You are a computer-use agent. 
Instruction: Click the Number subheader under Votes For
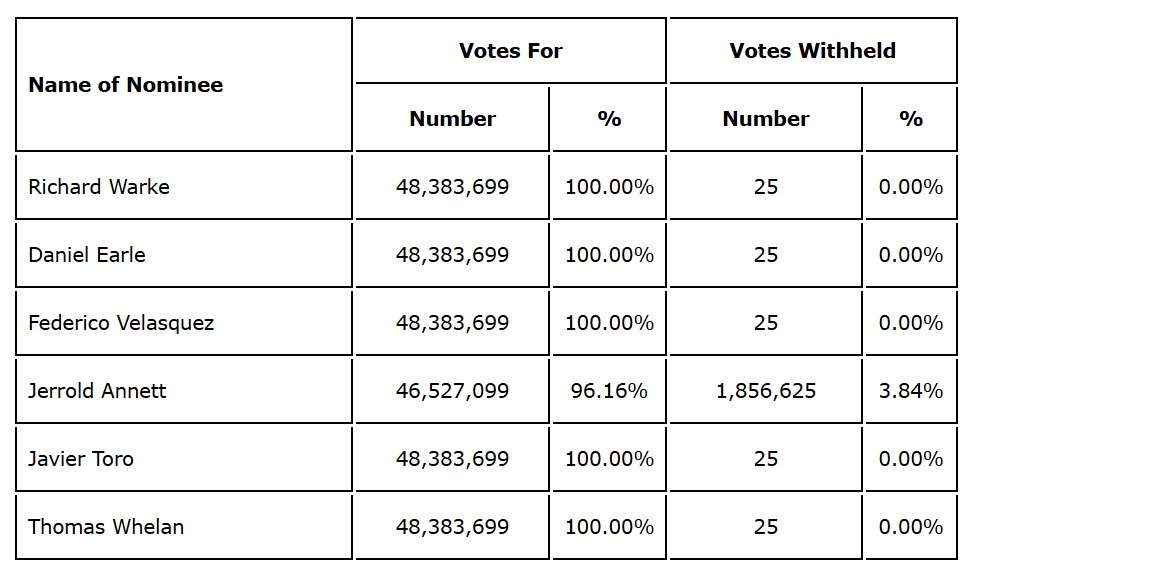[x=452, y=119]
